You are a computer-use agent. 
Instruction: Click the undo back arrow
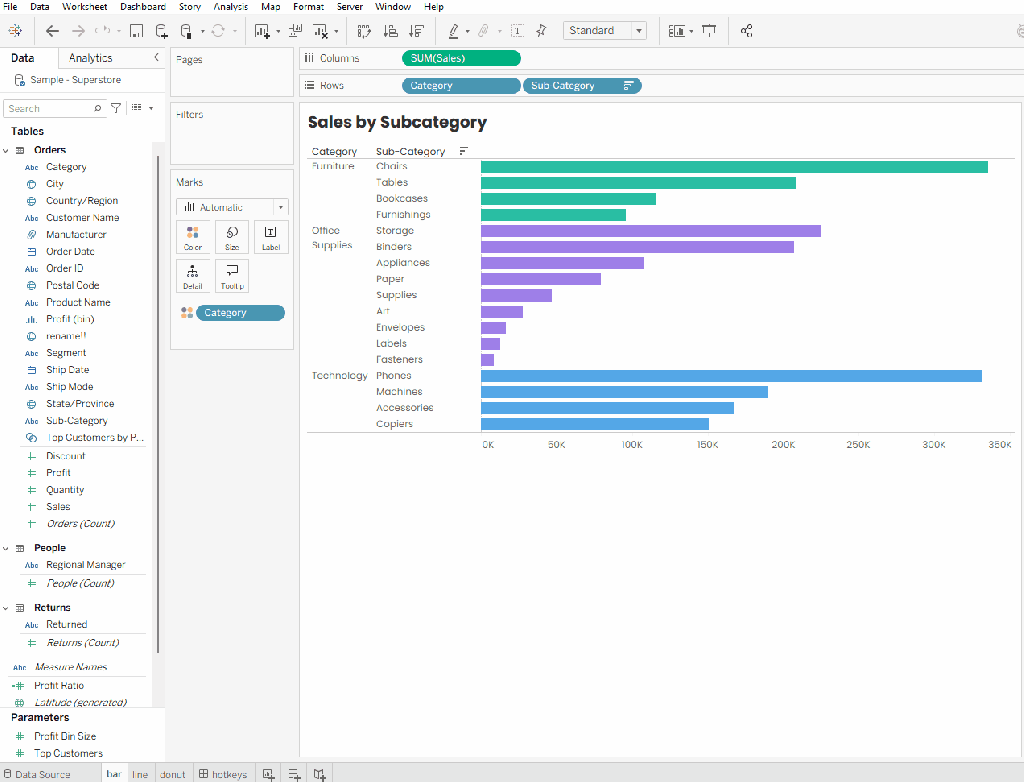click(52, 31)
